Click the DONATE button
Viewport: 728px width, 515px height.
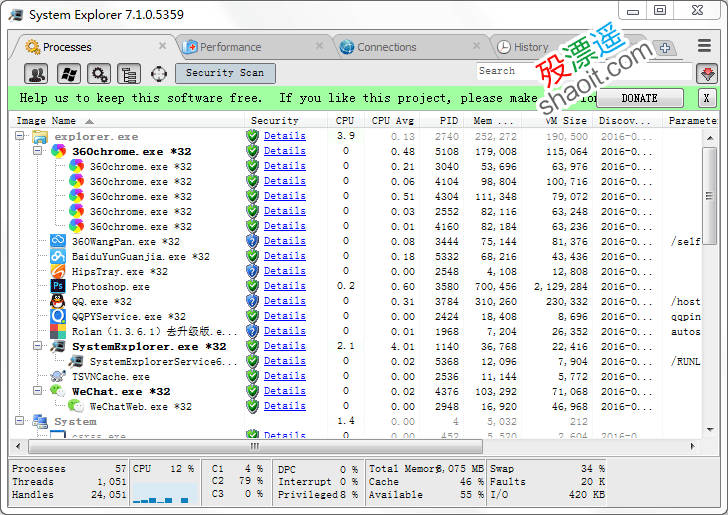tap(639, 98)
